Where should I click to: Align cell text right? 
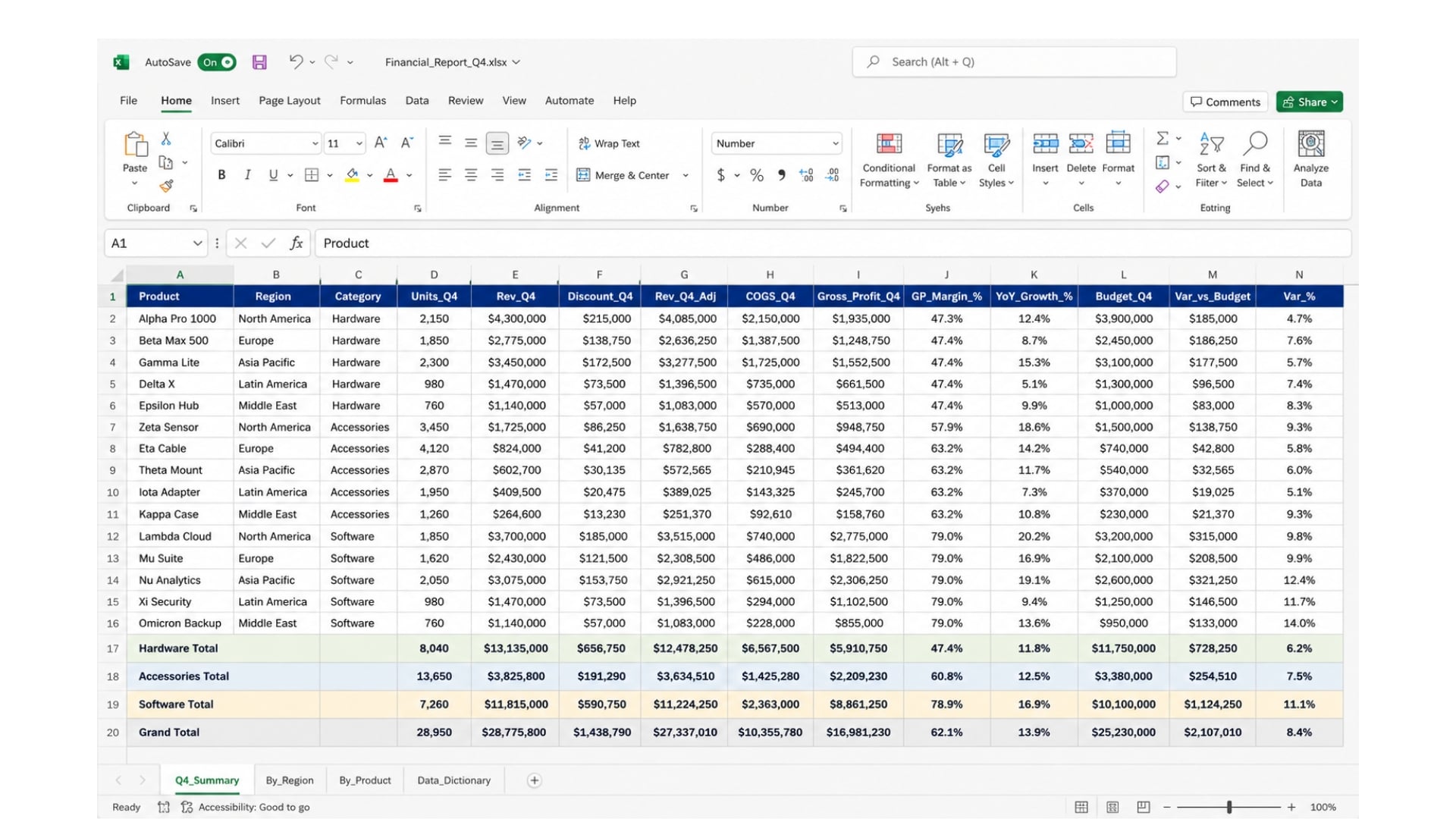pos(497,175)
